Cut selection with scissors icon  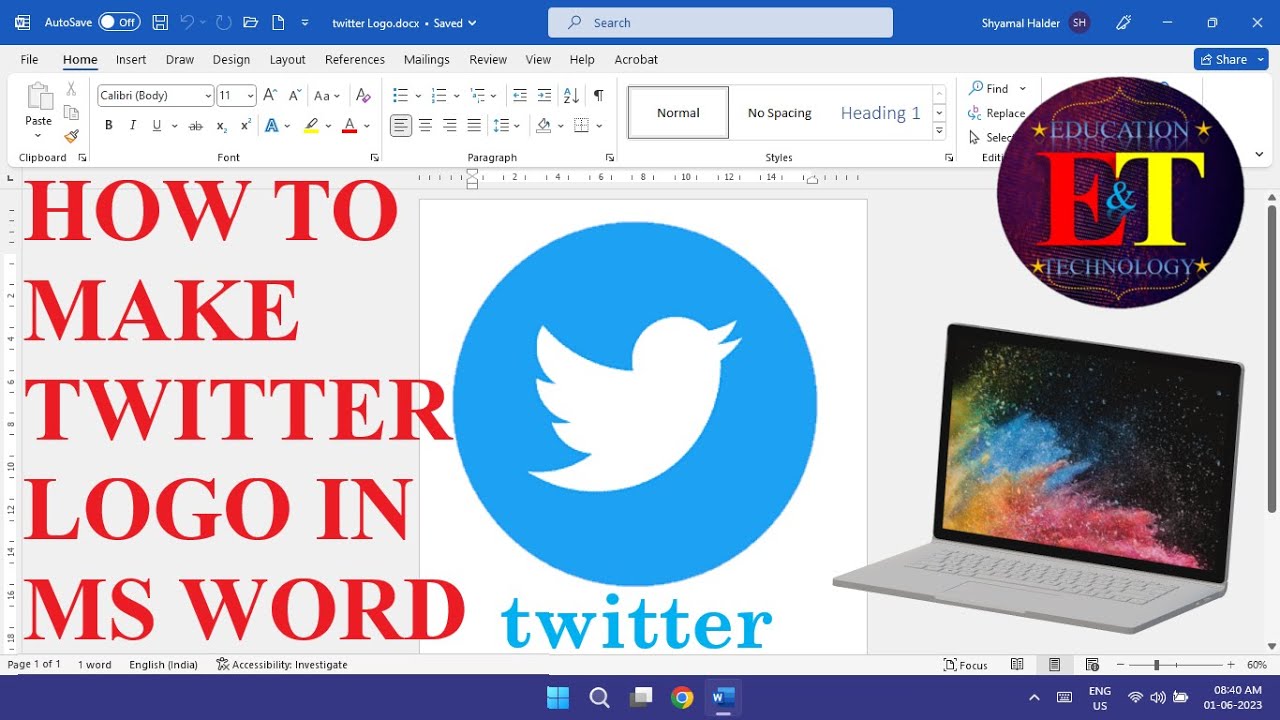71,89
